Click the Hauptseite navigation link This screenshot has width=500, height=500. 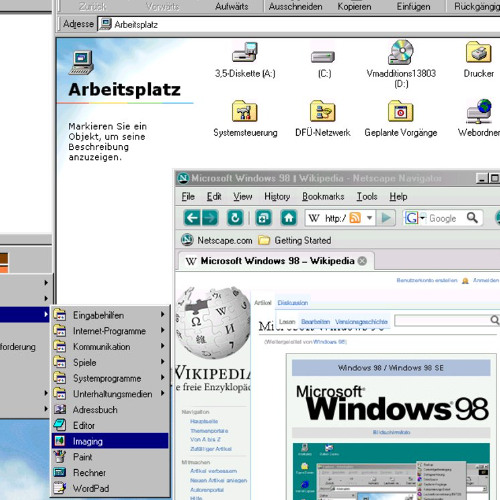coord(204,421)
